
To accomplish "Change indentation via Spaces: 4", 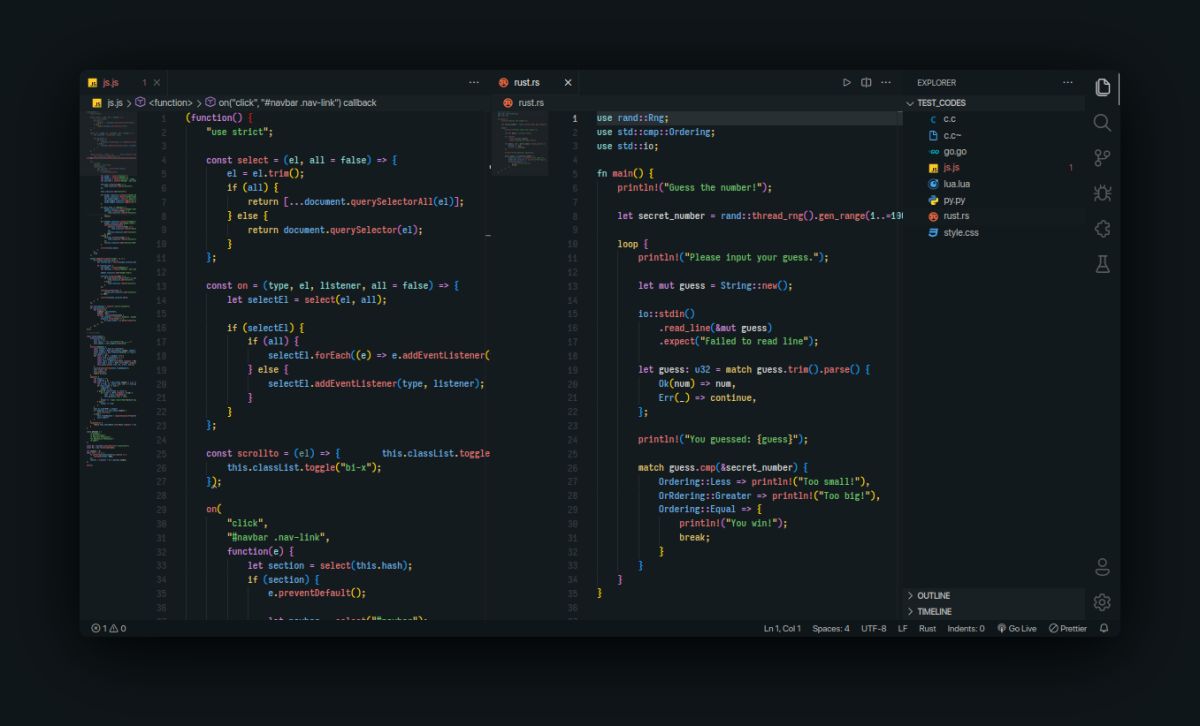I will [830, 629].
